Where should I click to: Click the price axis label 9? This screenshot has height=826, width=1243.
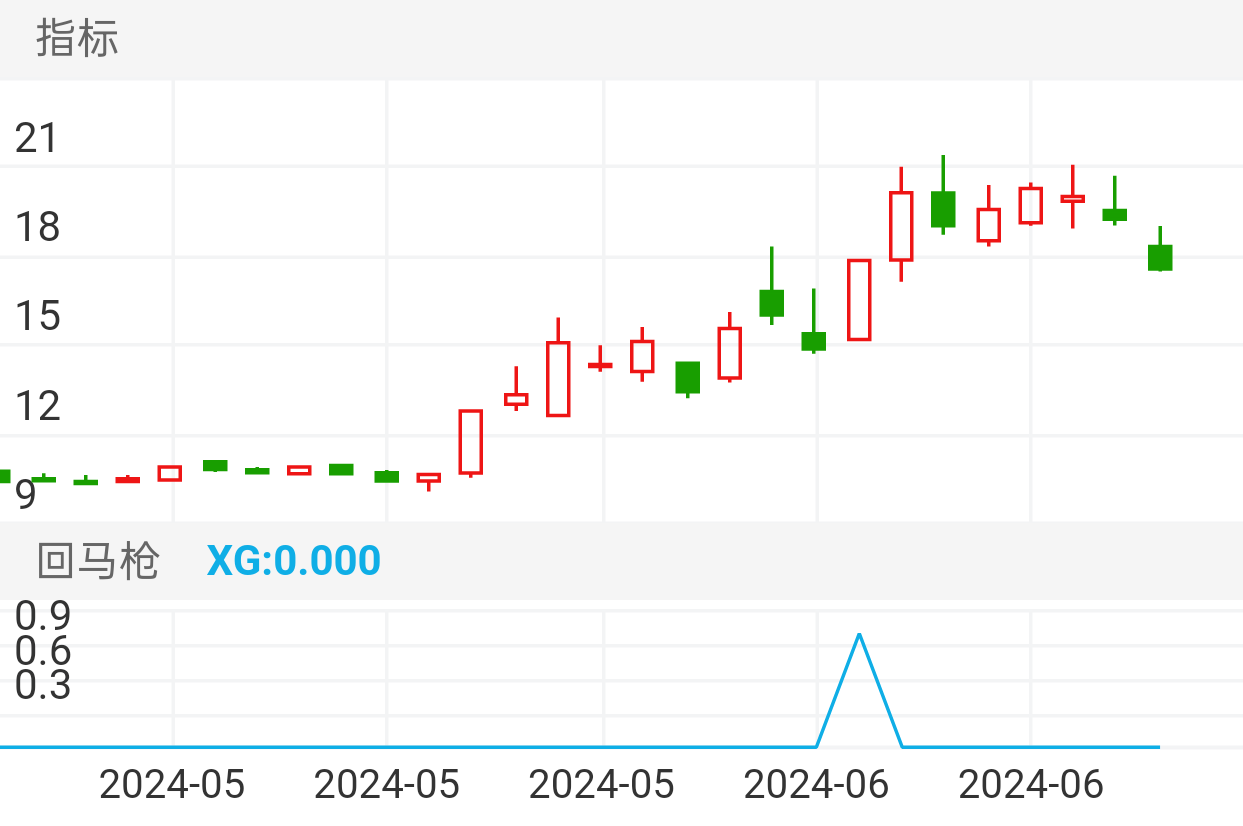click(26, 493)
